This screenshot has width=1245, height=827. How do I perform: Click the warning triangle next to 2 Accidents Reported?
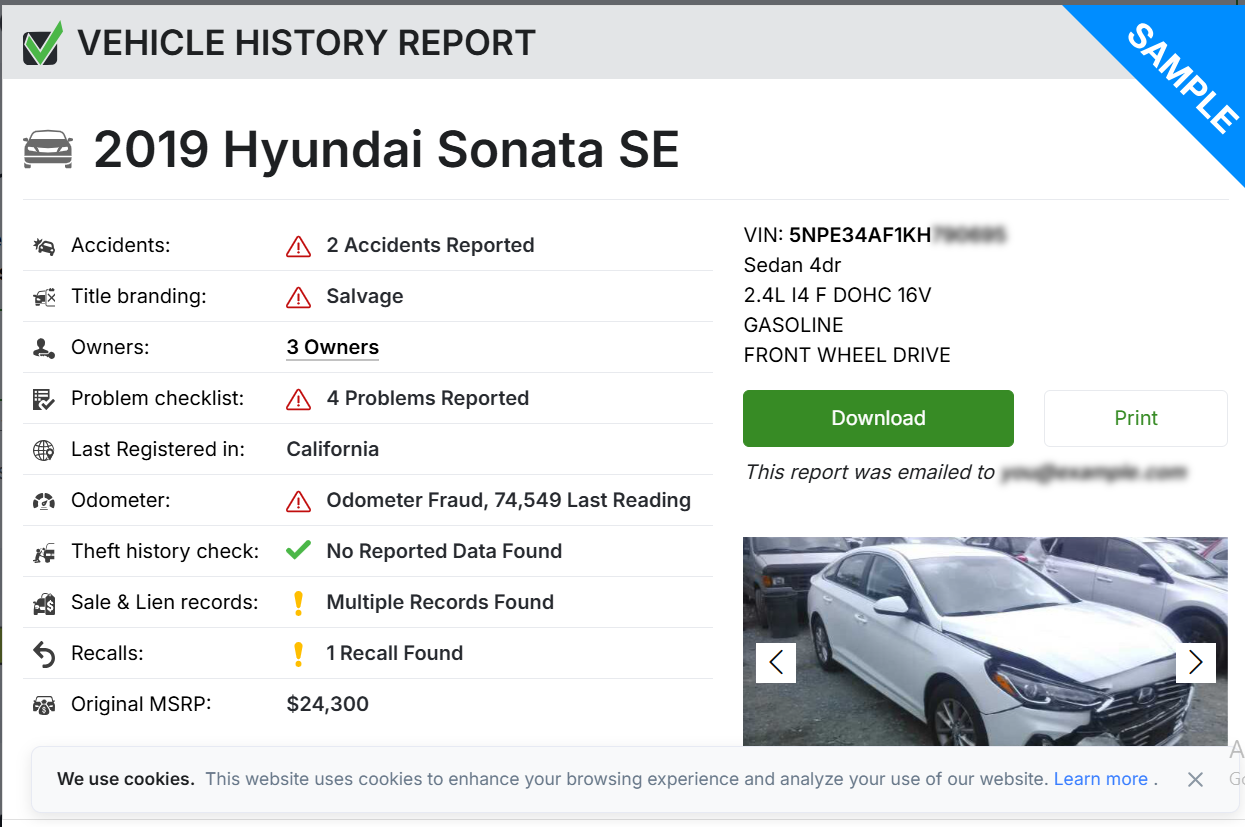298,246
